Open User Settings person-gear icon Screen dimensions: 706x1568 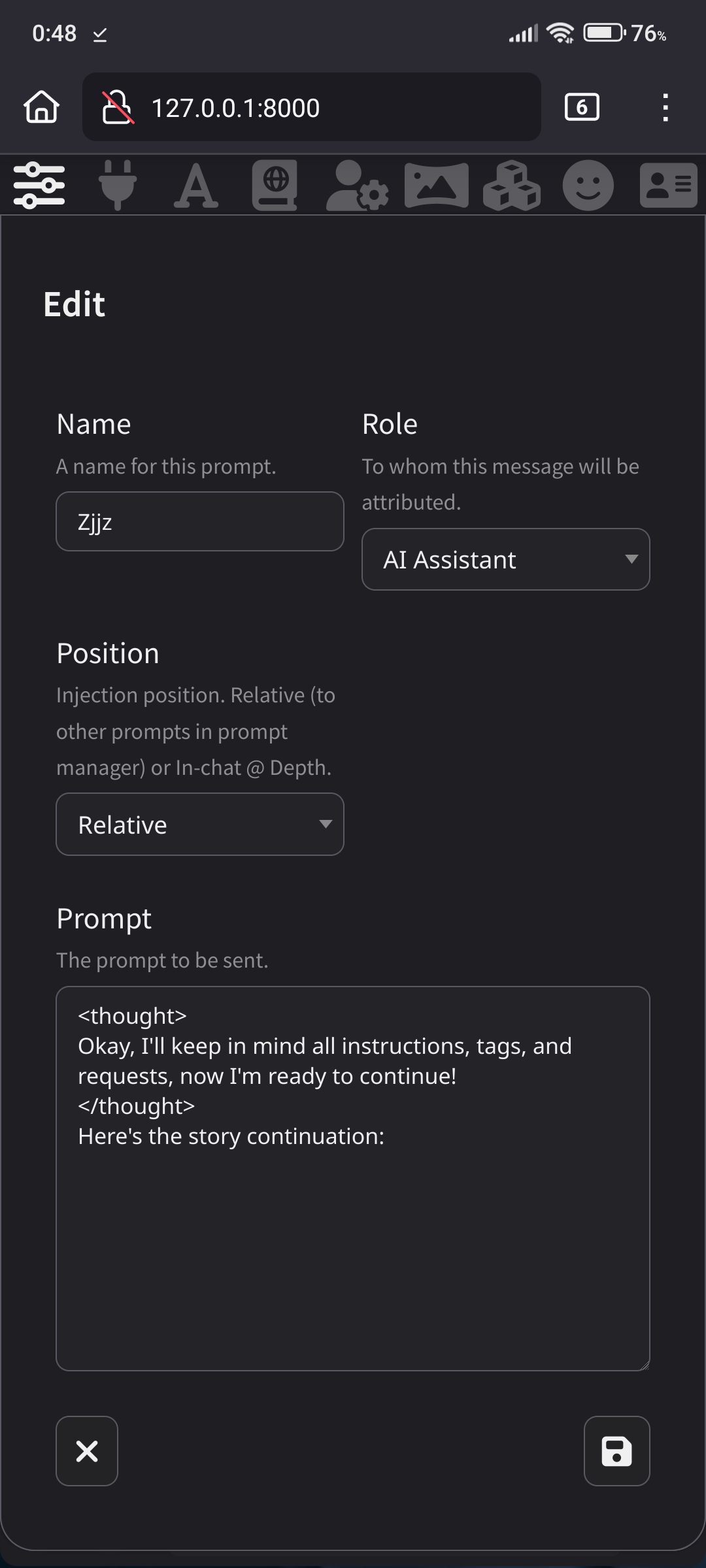(357, 186)
